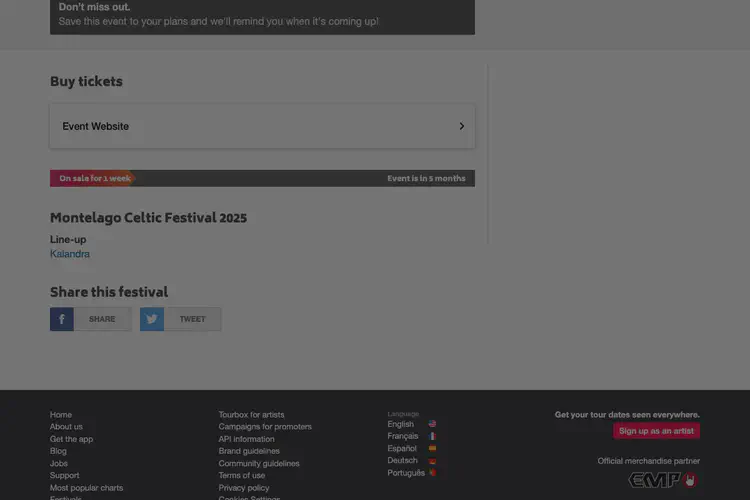Image resolution: width=750 pixels, height=500 pixels.
Task: Open the Terms of use link
Action: point(242,476)
